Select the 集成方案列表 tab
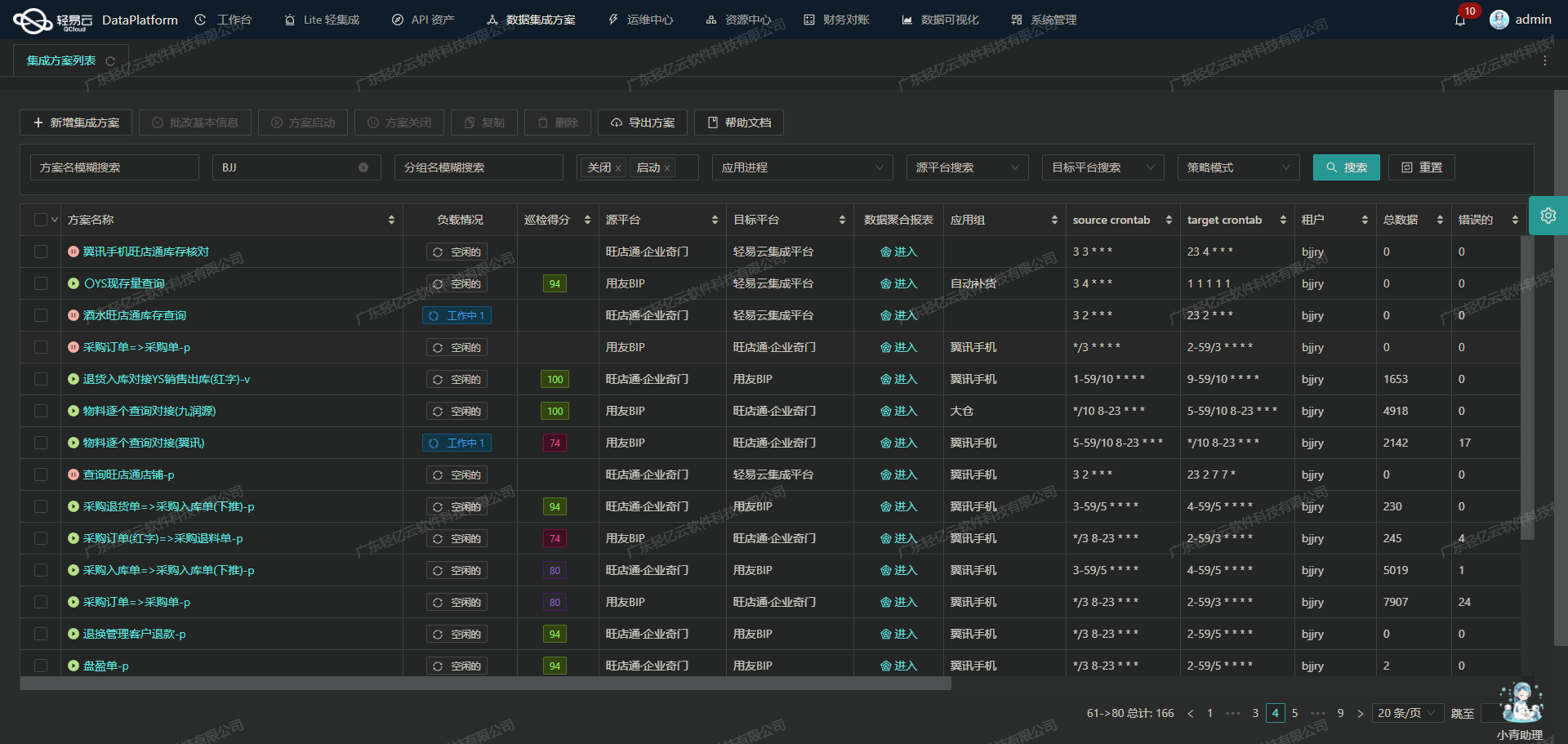This screenshot has width=1568, height=744. point(62,60)
